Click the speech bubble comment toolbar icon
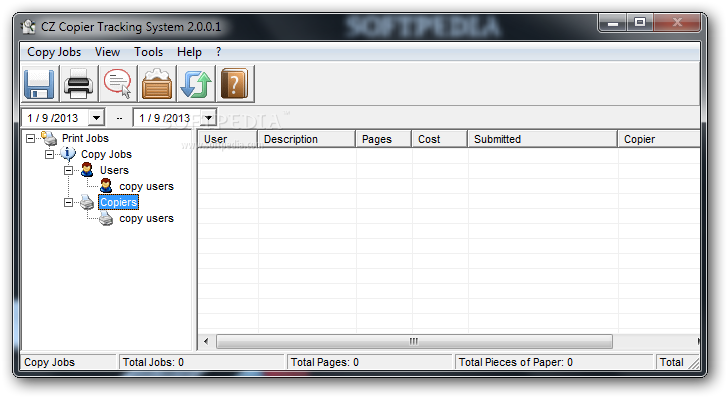Viewport: 728px width, 398px height. click(118, 84)
